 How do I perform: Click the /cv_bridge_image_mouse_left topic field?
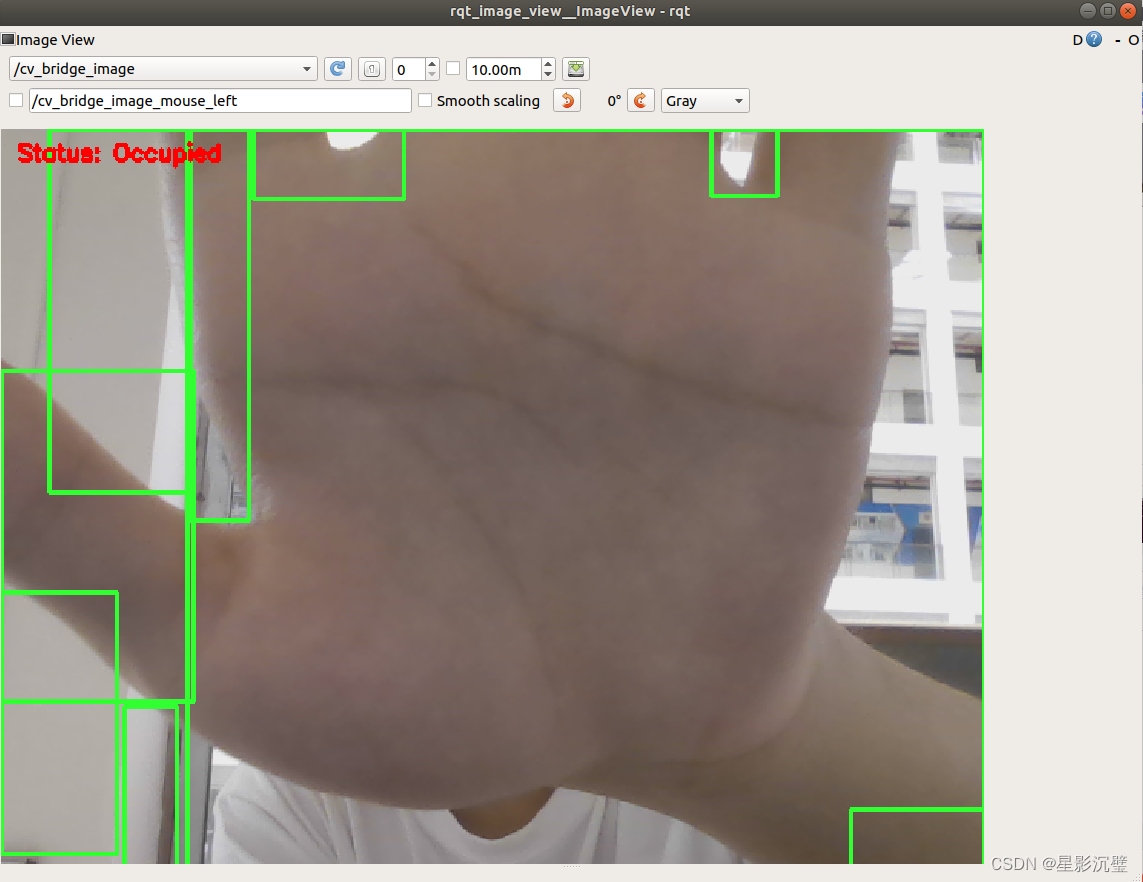220,101
